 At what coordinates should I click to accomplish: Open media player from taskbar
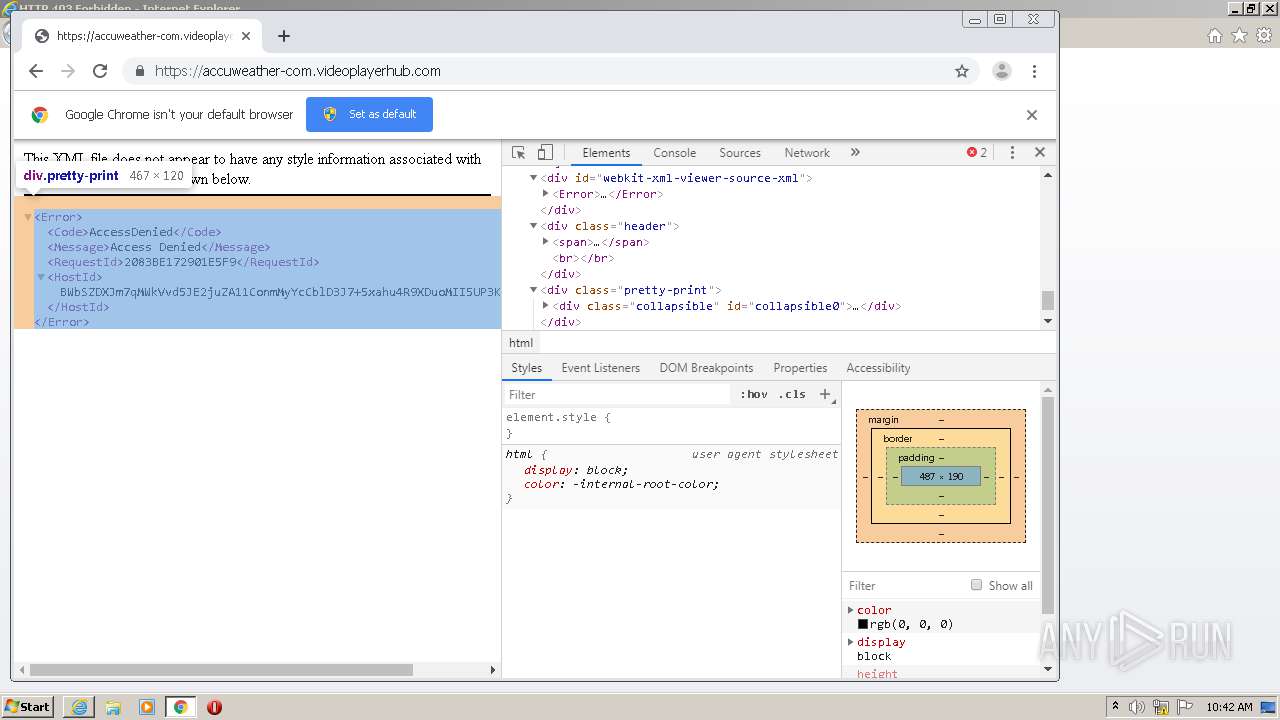[x=147, y=707]
